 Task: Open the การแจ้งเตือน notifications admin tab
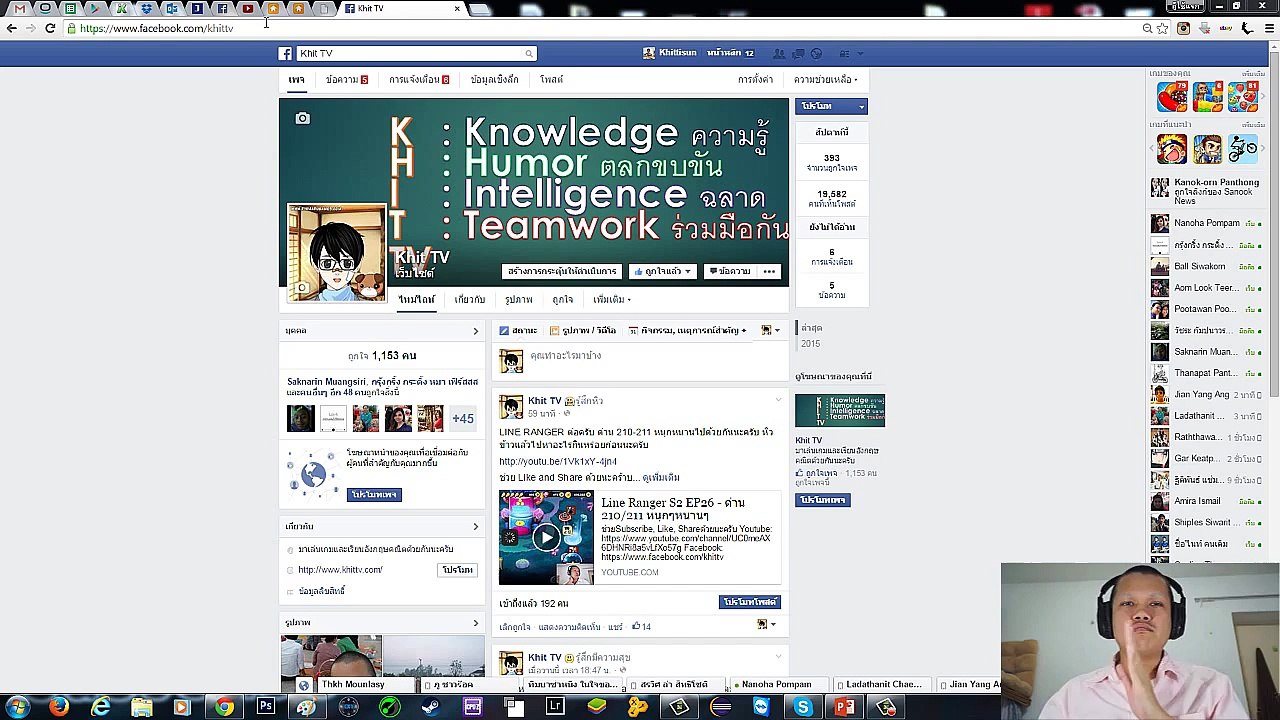[419, 79]
